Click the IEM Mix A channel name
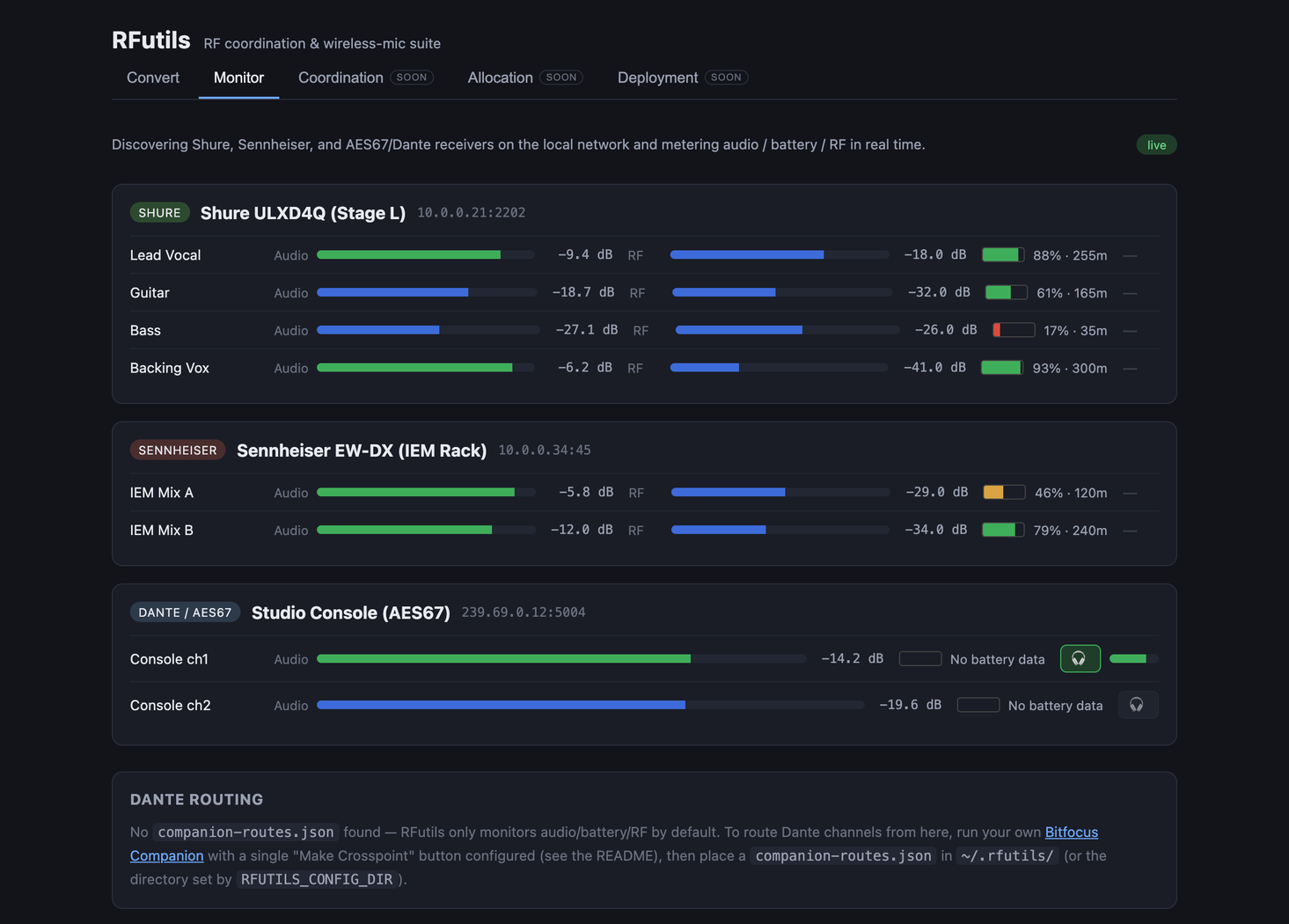Screen dimensions: 1289x924 [x=162, y=493]
